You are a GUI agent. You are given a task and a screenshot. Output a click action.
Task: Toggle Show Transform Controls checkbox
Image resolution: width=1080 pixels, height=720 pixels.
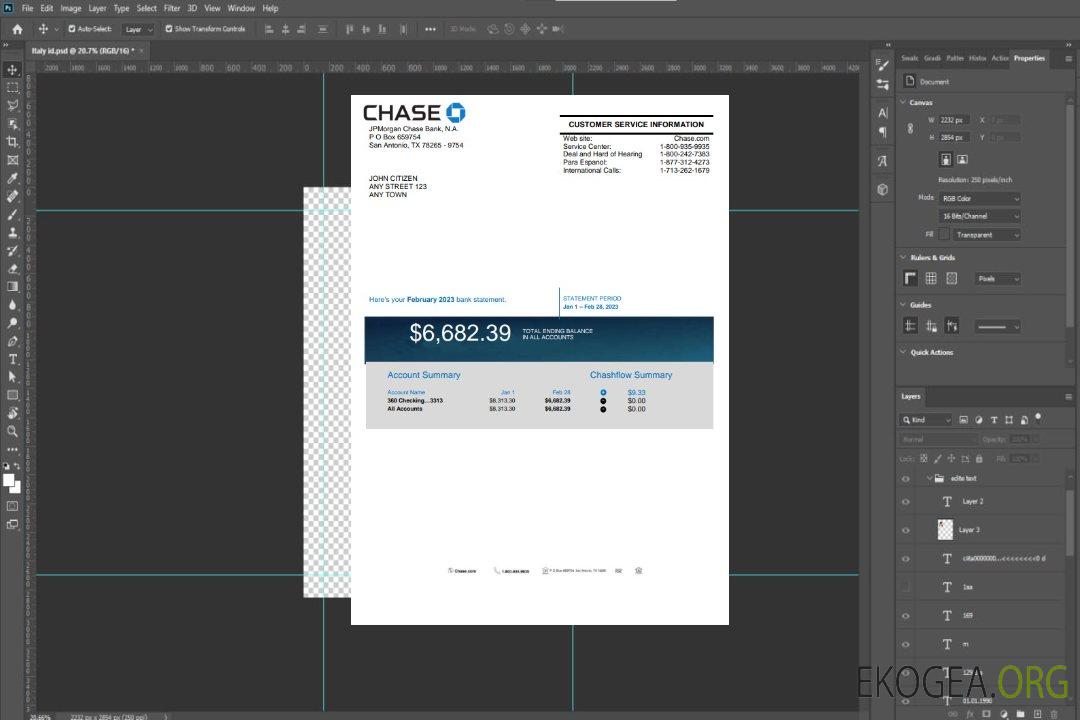[169, 29]
